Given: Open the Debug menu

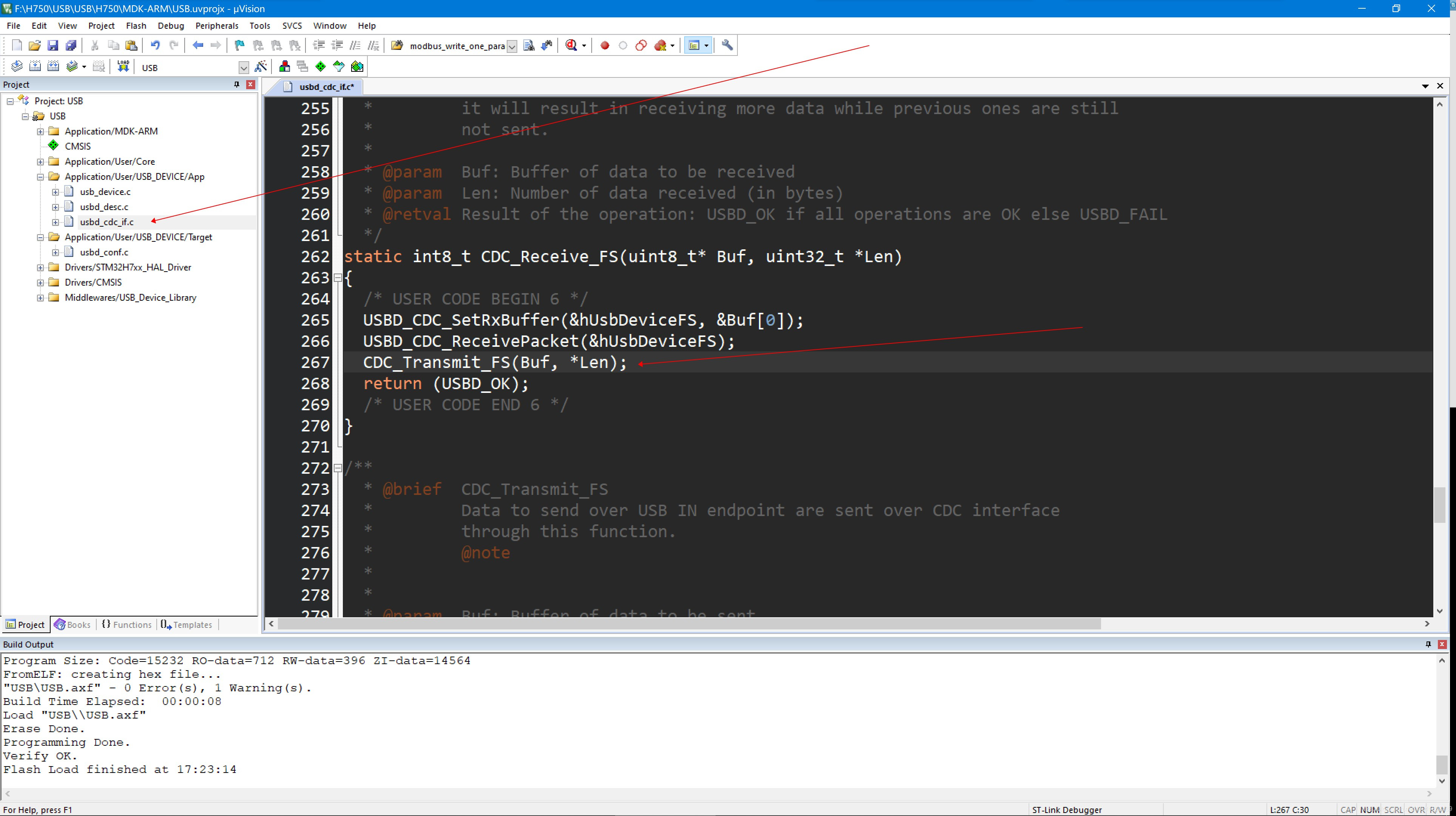Looking at the screenshot, I should click(171, 25).
